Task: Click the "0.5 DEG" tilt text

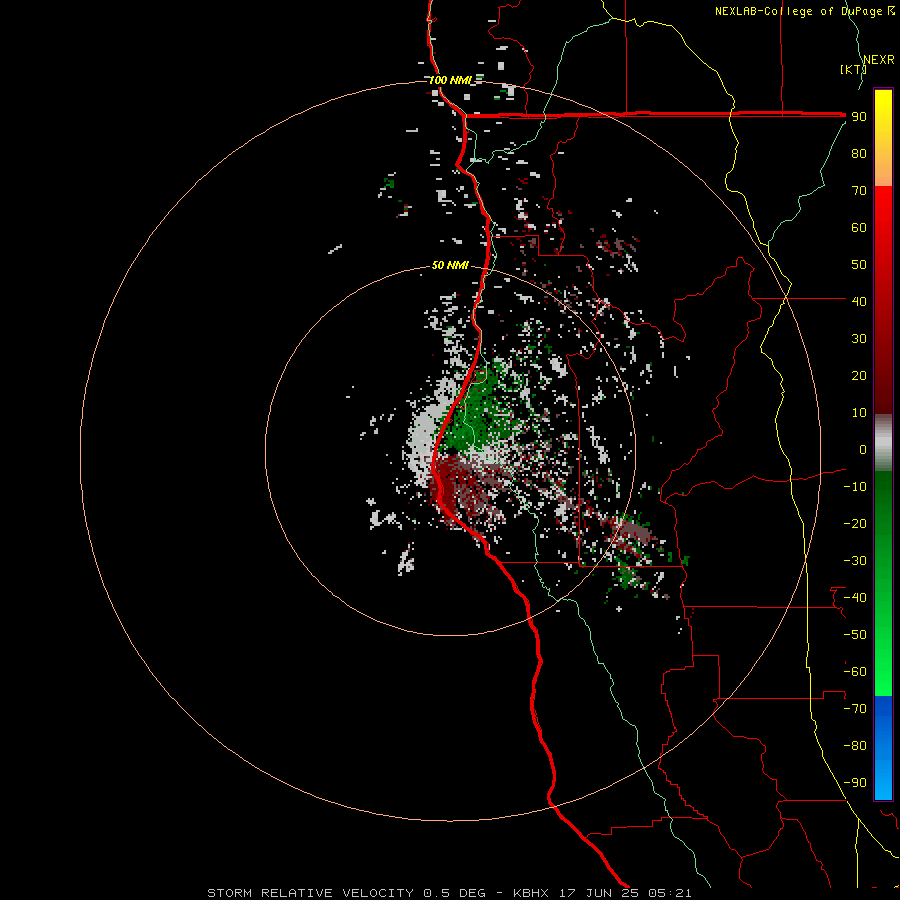Action: [455, 893]
